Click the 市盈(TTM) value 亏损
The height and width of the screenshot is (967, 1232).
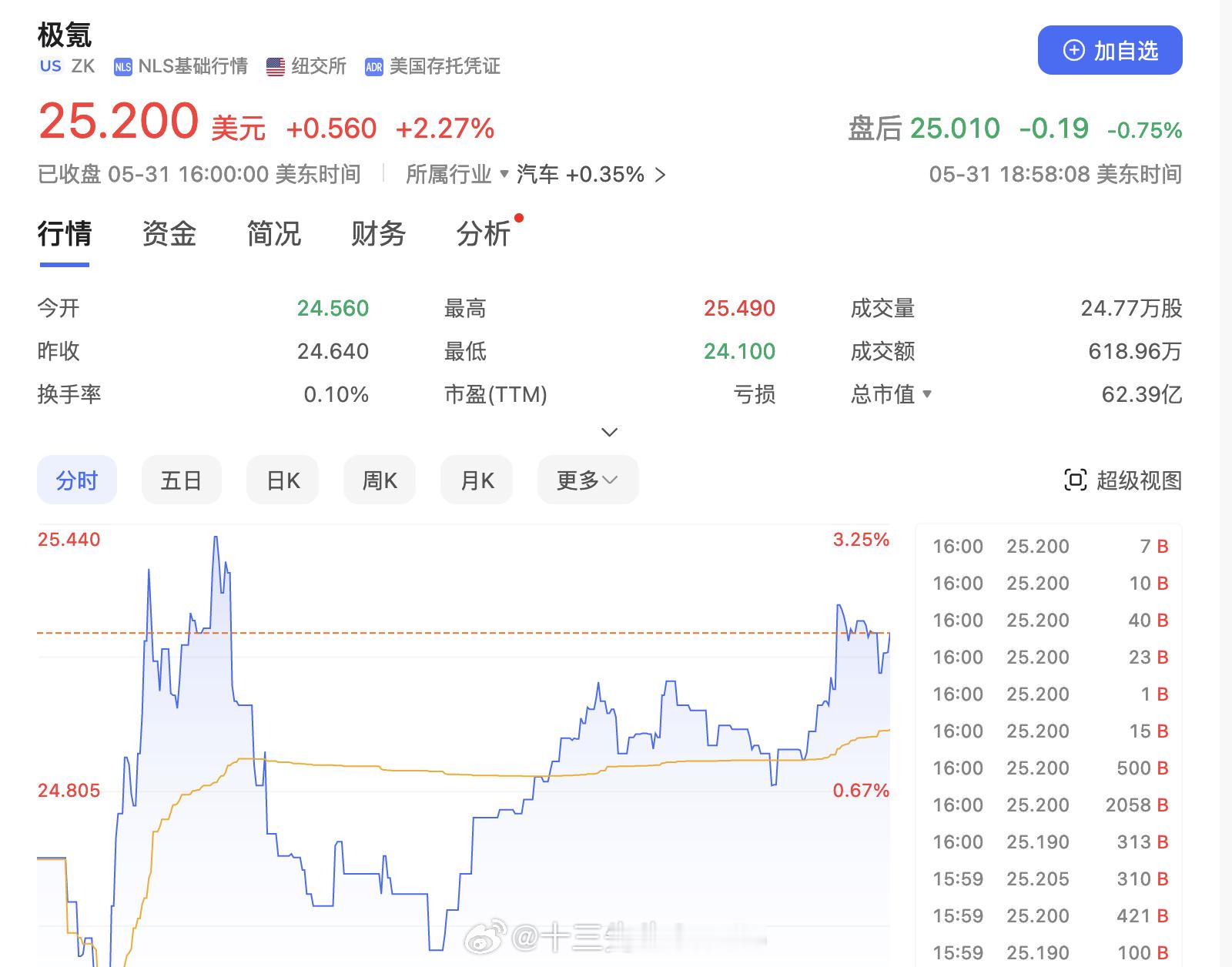[755, 395]
